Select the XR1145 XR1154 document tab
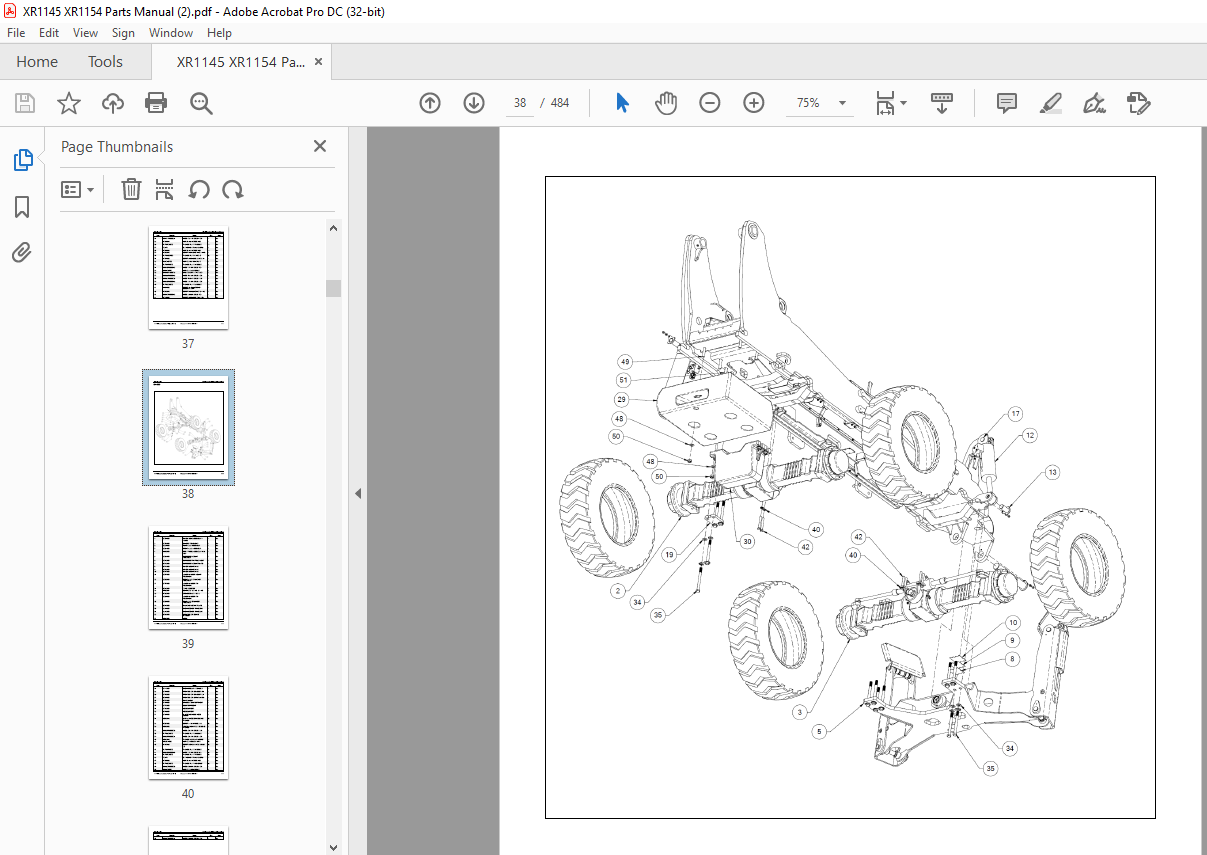Screen dimensions: 1207x855 241,62
